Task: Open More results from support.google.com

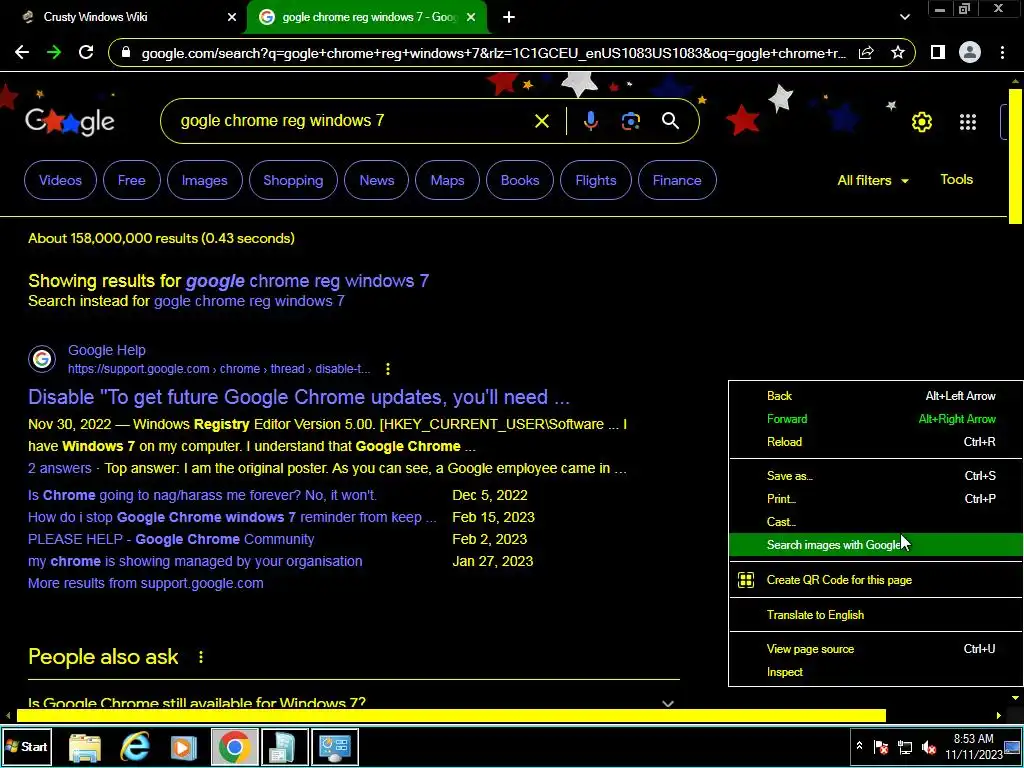Action: click(x=146, y=583)
